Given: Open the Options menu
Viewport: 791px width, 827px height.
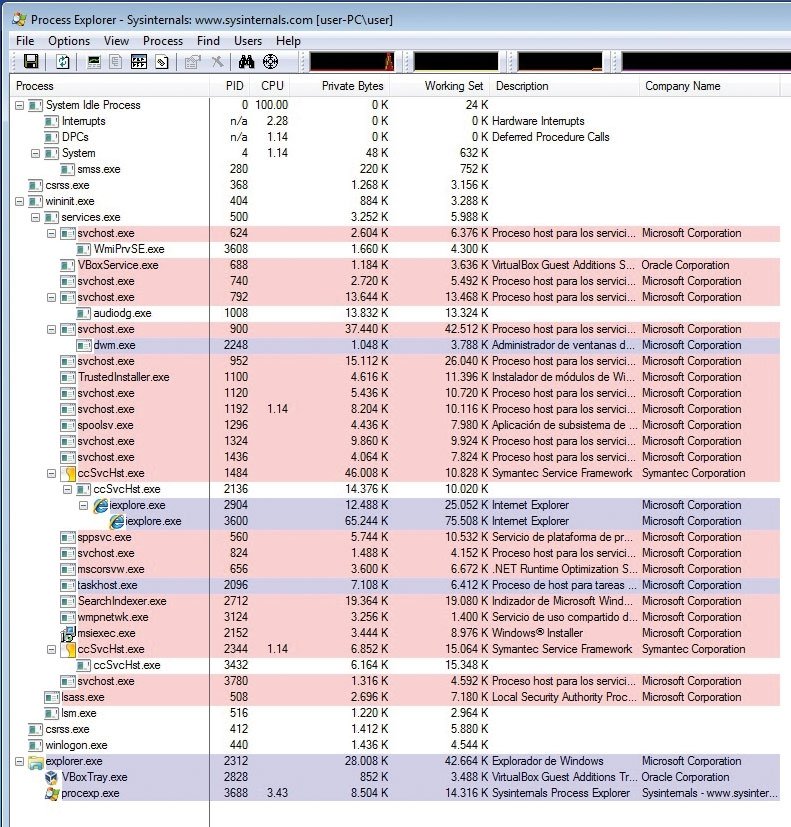Looking at the screenshot, I should click(69, 41).
